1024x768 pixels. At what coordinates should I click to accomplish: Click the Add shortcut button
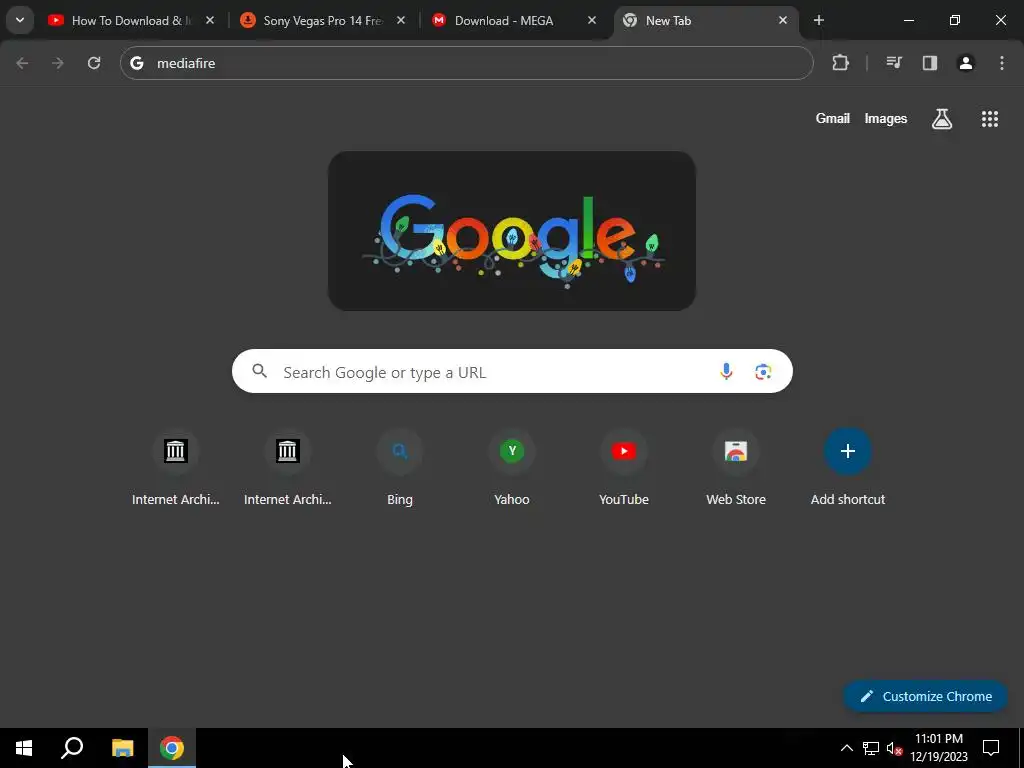[848, 467]
